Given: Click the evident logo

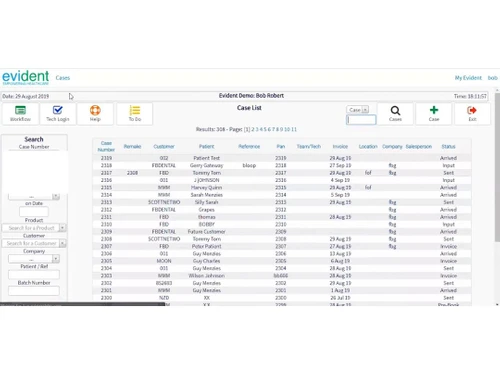Looking at the screenshot, I should click(25, 77).
